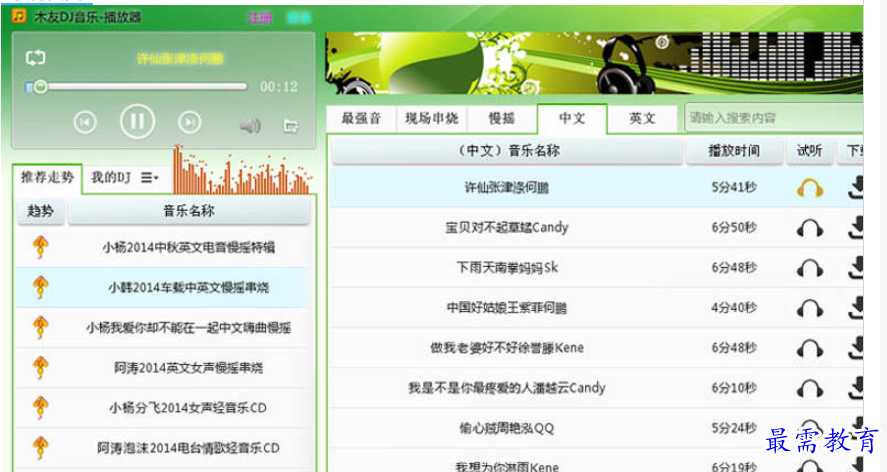Image resolution: width=887 pixels, height=472 pixels.
Task: Click the 4分40秒 duration cell
Action: coord(734,308)
